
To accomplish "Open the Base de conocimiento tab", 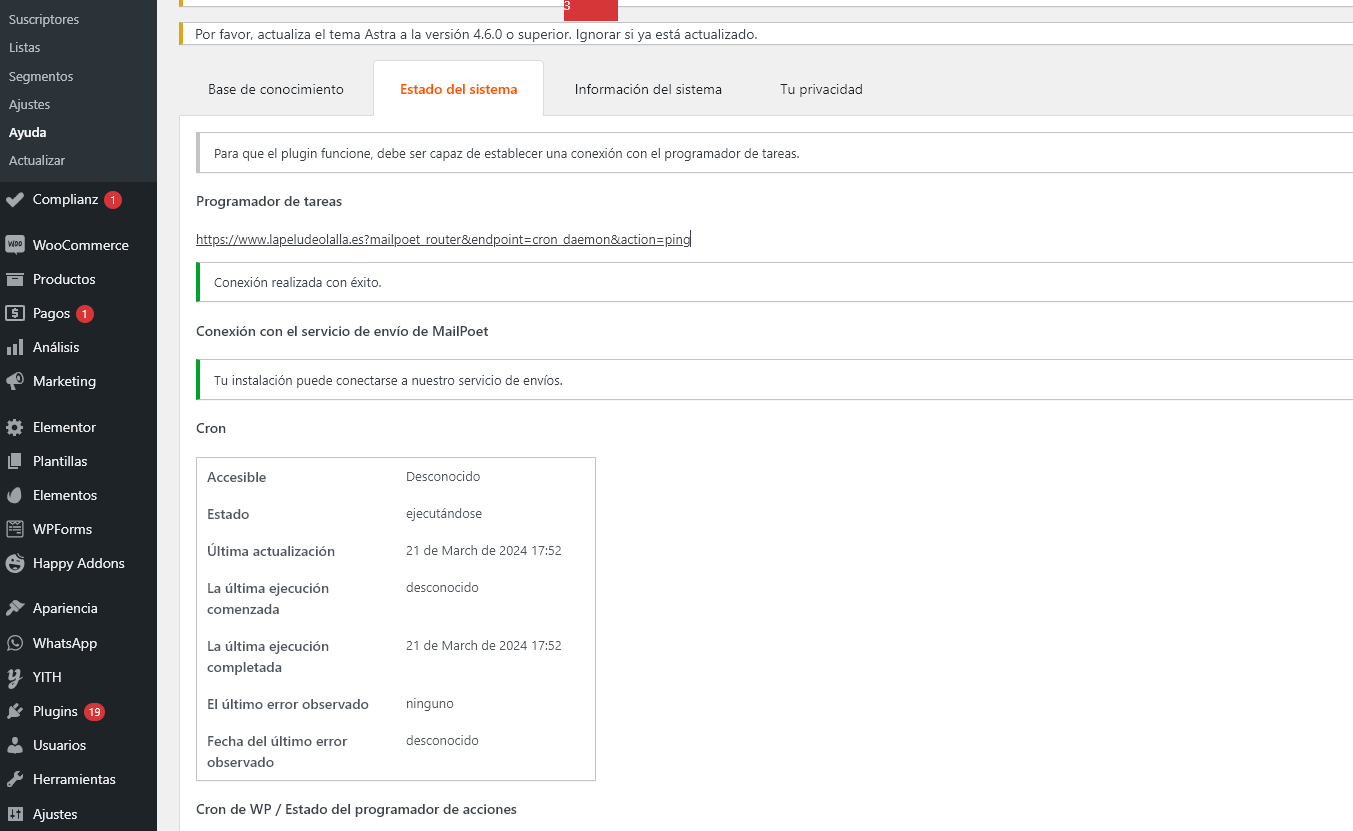I will [276, 89].
